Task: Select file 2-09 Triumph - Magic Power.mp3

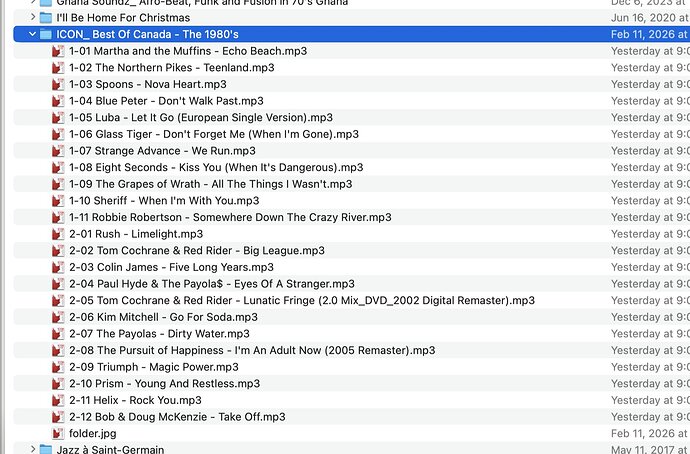Action: [x=154, y=367]
